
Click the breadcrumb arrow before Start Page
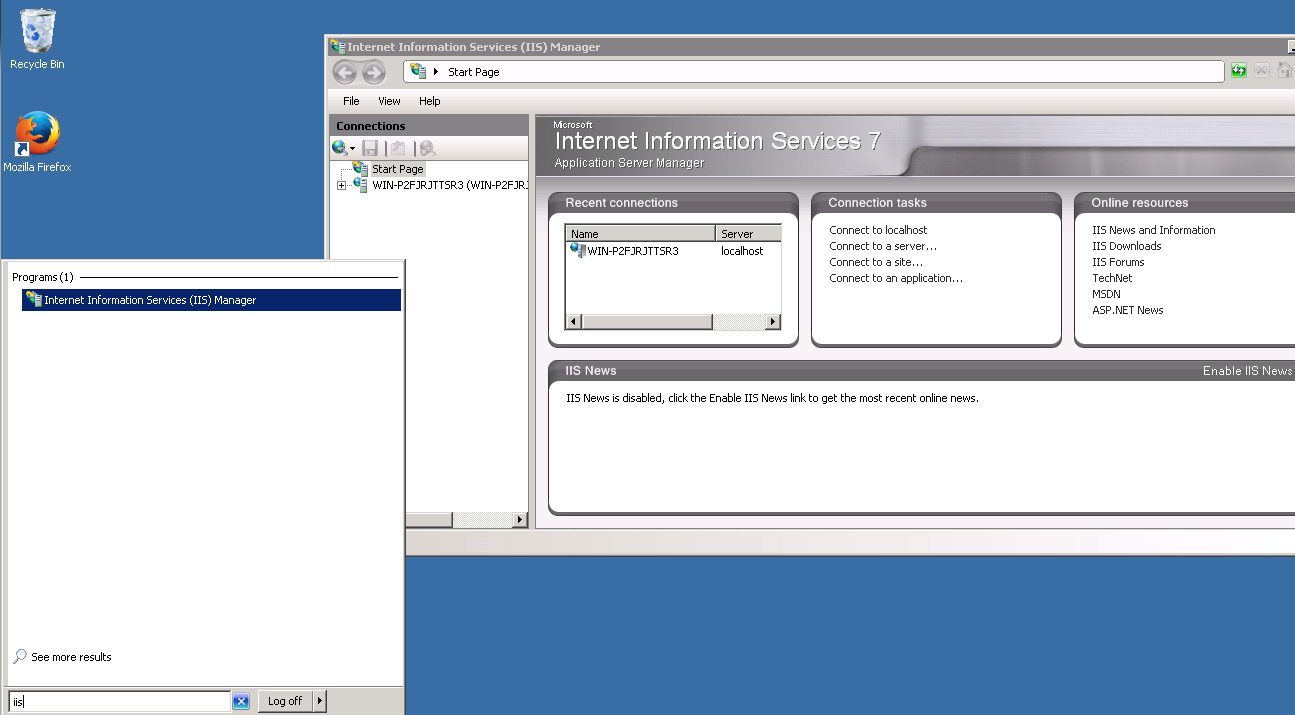pos(436,72)
